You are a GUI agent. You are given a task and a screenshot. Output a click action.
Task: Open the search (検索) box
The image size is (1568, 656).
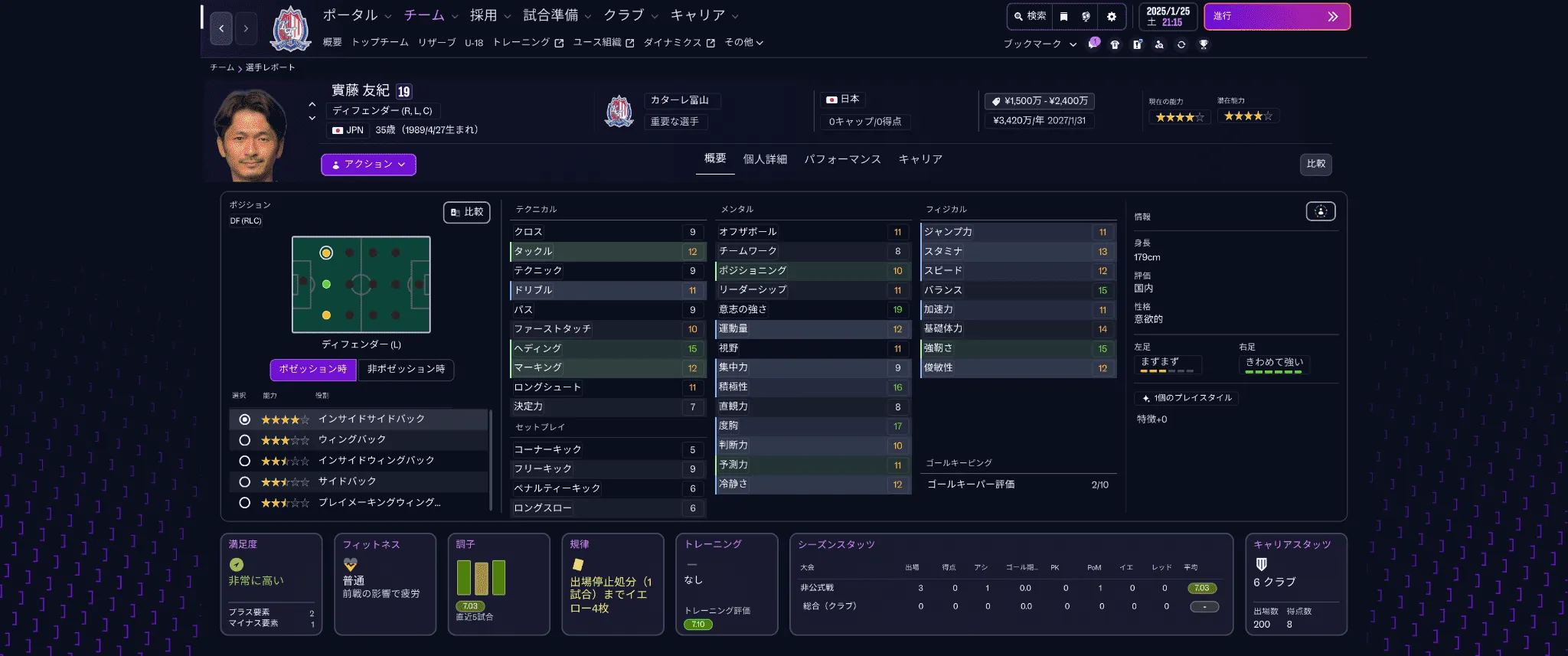(1030, 16)
